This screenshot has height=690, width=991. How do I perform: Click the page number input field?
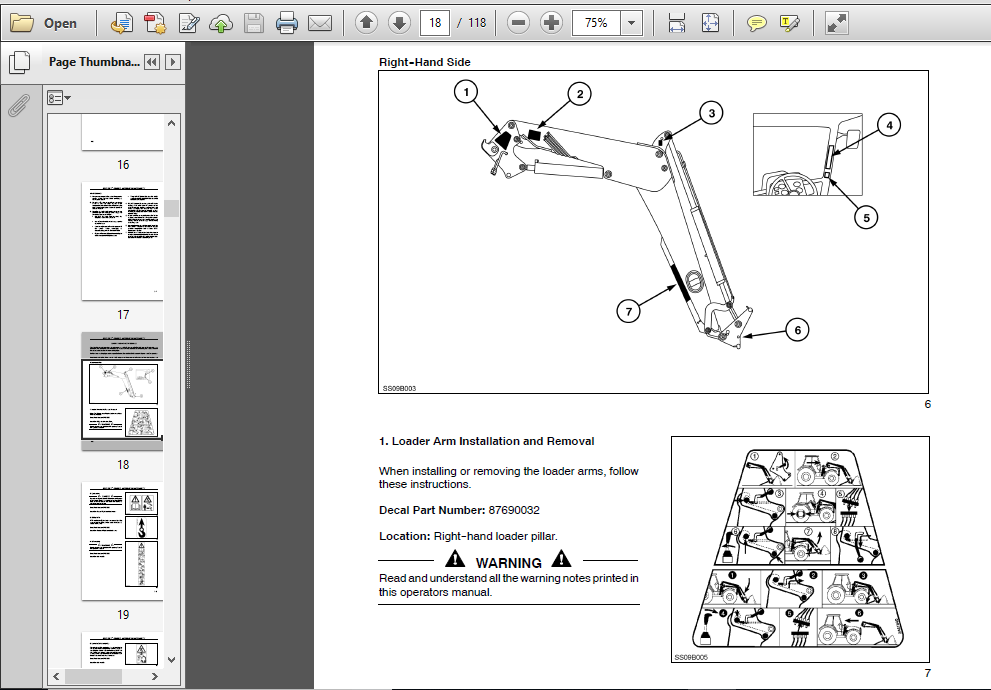pos(435,23)
